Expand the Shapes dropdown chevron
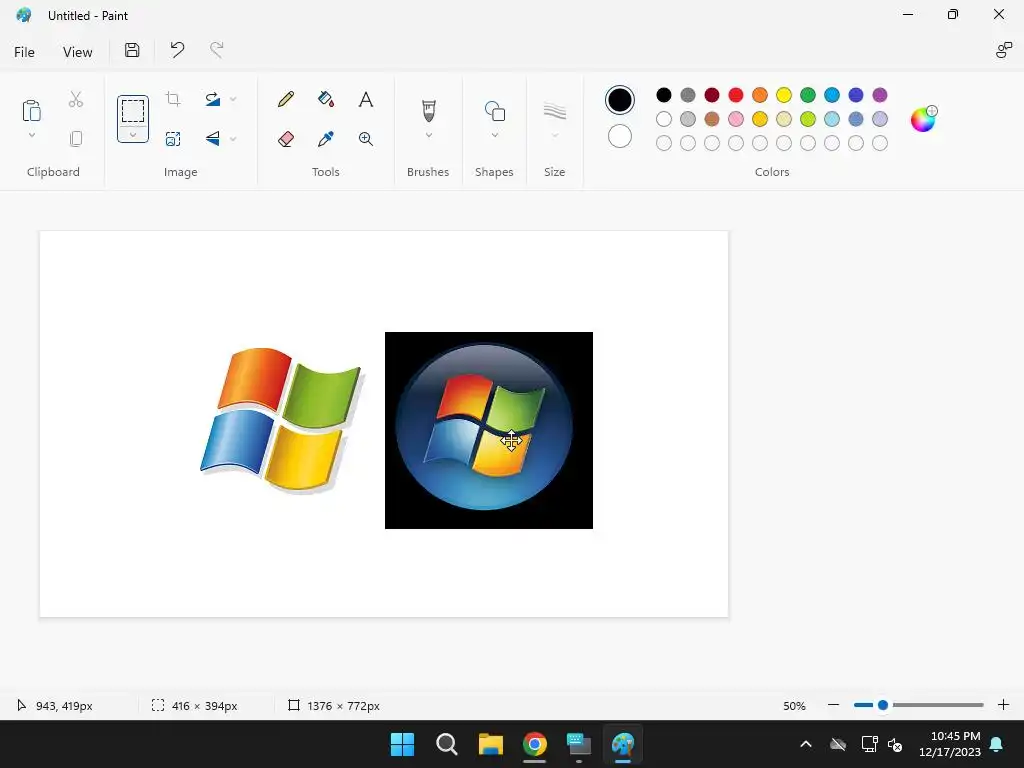Image resolution: width=1024 pixels, height=768 pixels. (x=494, y=135)
